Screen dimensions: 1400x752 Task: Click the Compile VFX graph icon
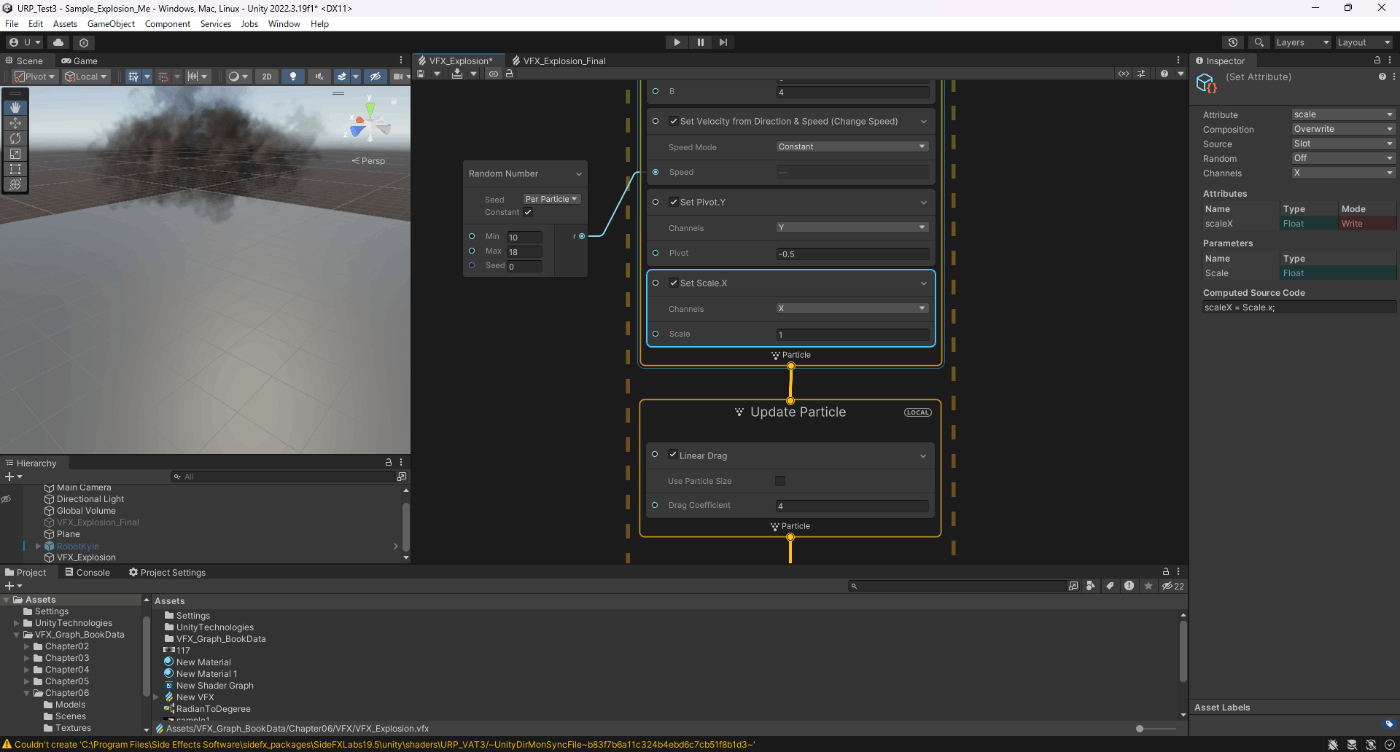(457, 74)
